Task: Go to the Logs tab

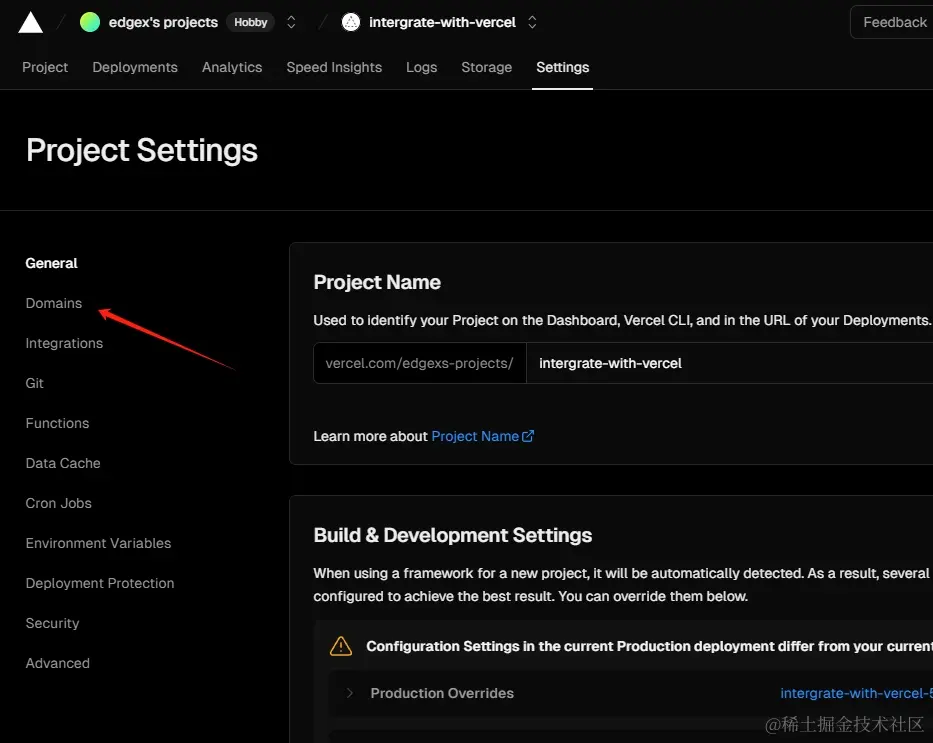Action: pos(421,67)
